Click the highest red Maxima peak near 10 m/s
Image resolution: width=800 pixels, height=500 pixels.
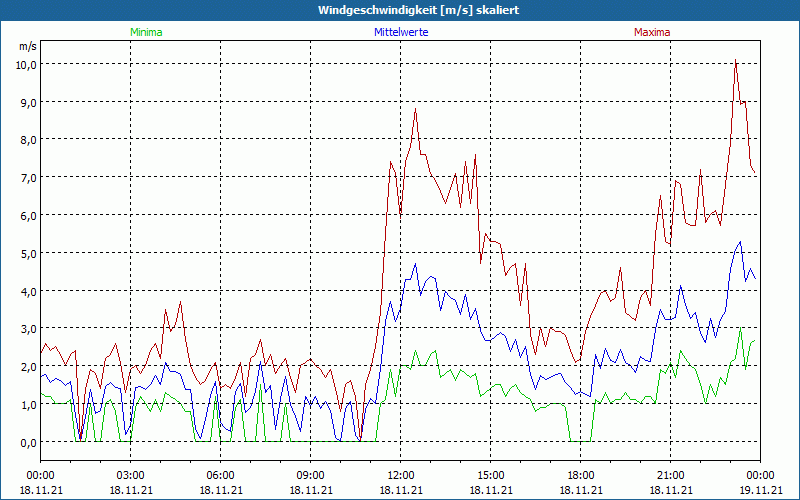736,61
